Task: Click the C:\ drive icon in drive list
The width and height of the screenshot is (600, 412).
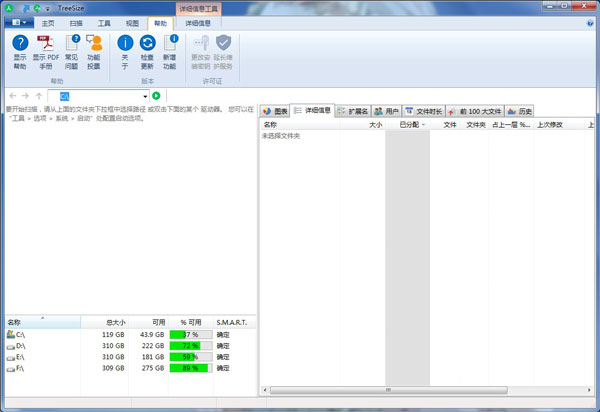Action: coord(11,334)
